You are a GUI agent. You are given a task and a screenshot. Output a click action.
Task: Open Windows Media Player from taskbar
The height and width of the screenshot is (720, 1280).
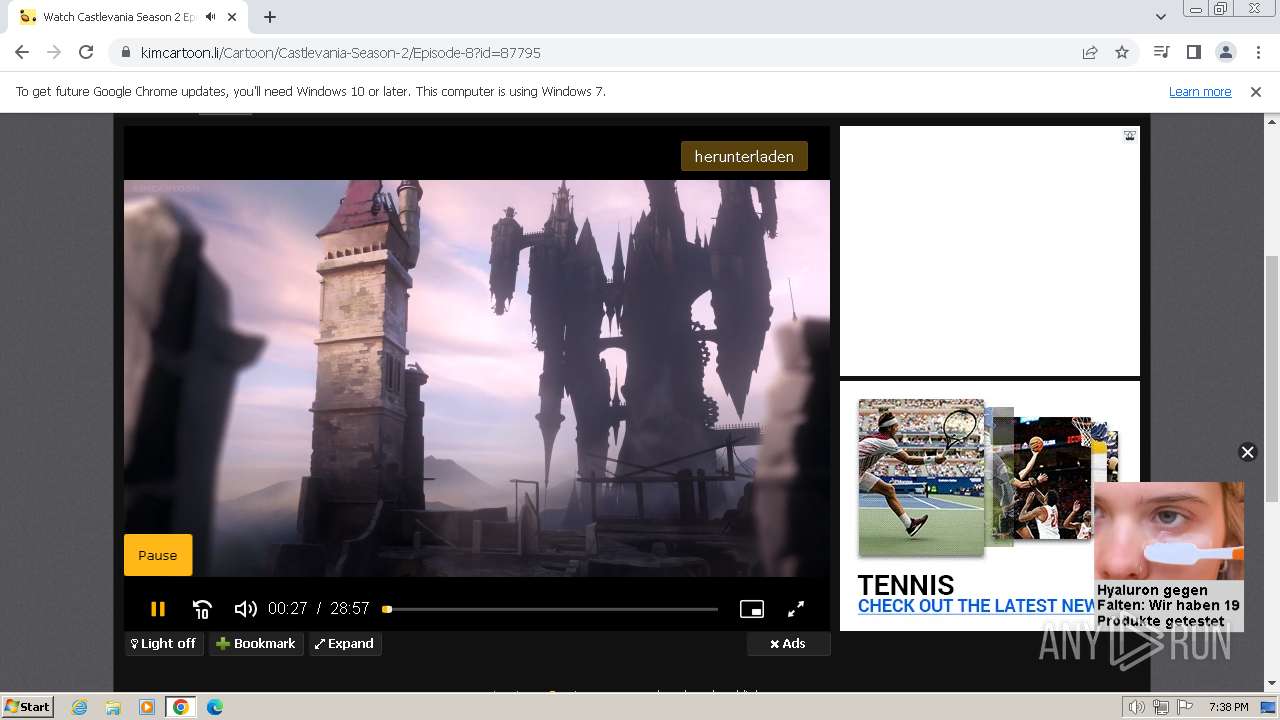point(147,707)
